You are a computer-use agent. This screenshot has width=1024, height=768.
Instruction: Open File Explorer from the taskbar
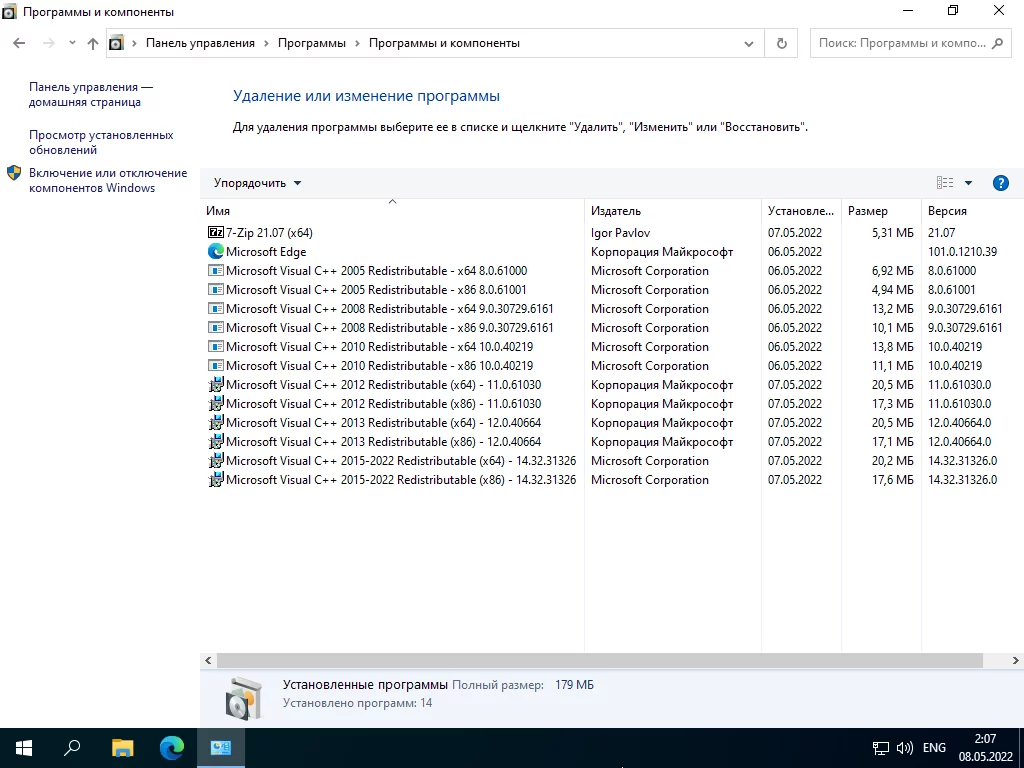pyautogui.click(x=122, y=748)
